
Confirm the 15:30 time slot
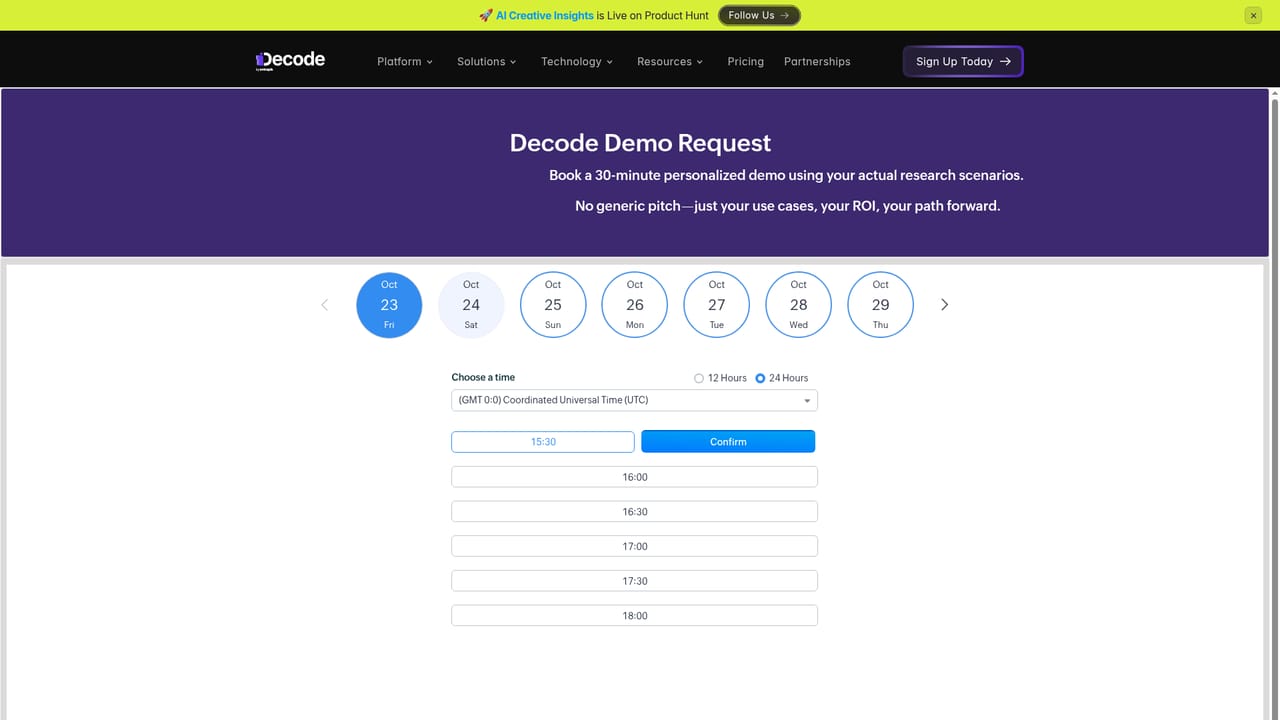click(728, 441)
